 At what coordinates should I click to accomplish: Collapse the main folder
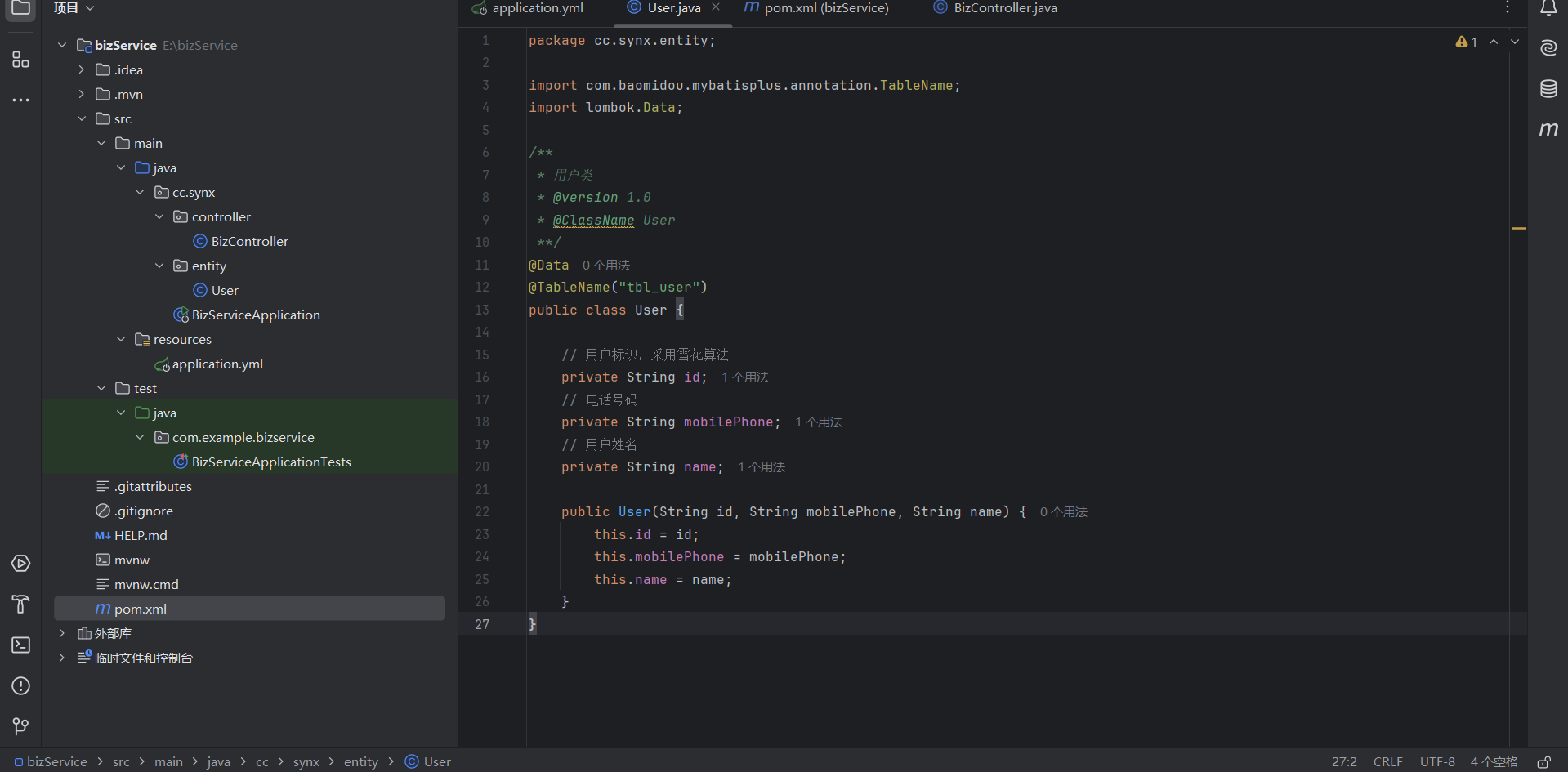(x=101, y=144)
